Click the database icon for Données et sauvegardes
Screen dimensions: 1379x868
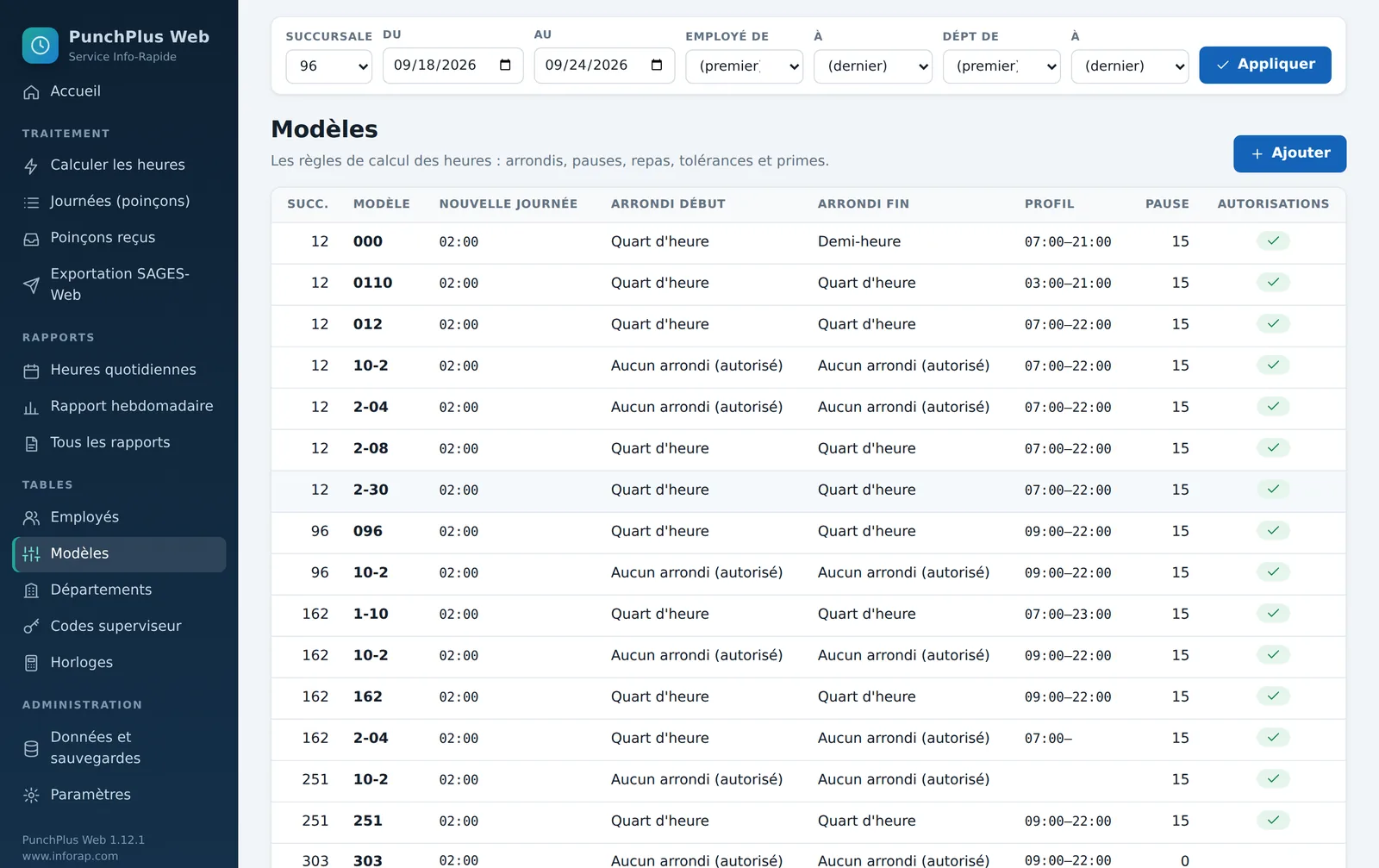(x=31, y=748)
